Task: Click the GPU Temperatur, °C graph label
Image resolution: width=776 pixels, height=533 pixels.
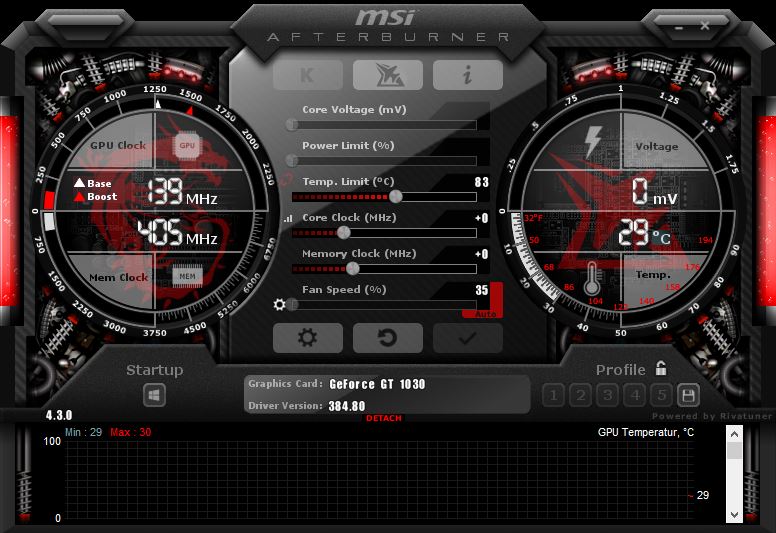Action: tap(646, 432)
